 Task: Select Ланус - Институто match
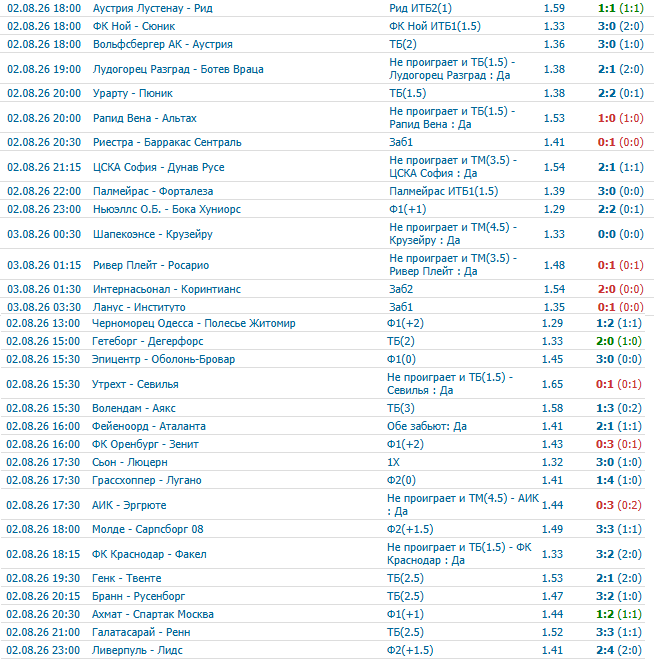pyautogui.click(x=139, y=307)
